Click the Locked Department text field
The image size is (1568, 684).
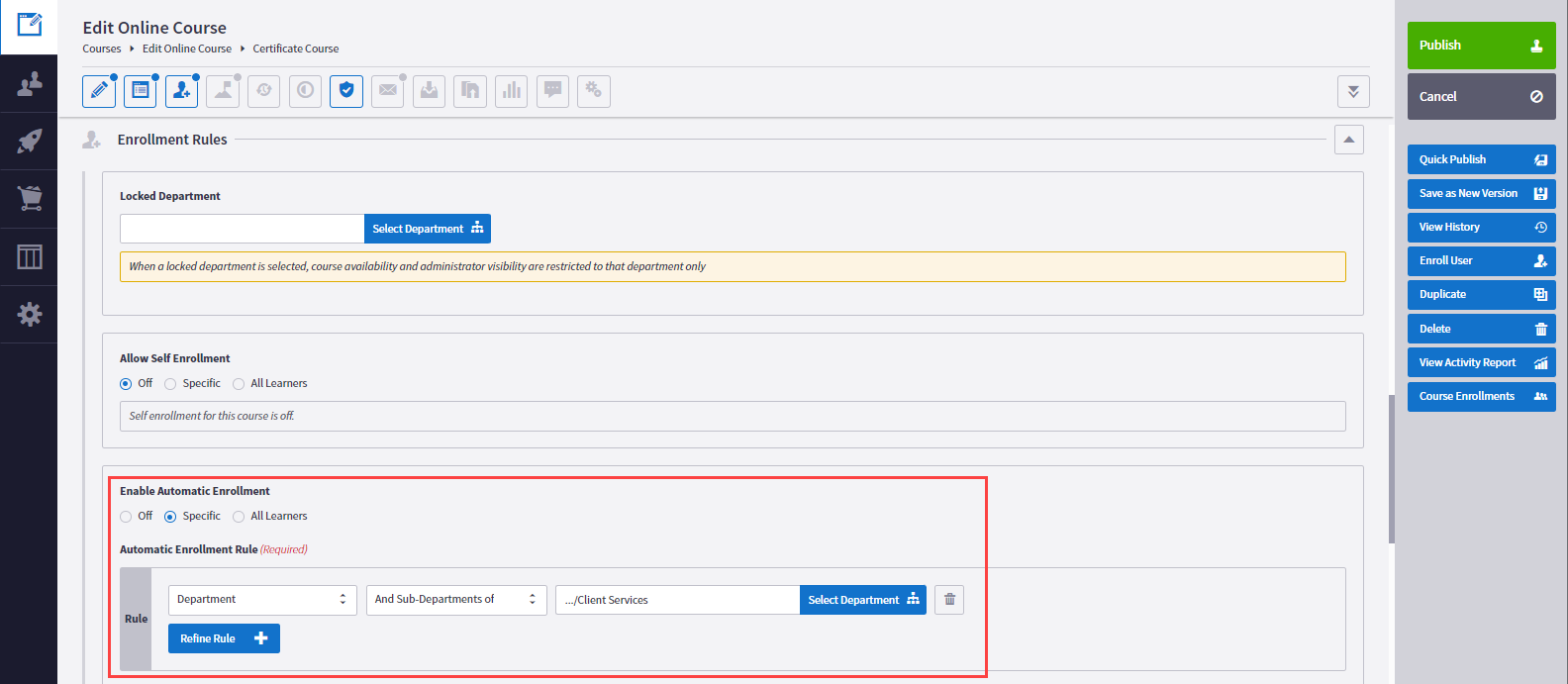tap(243, 229)
